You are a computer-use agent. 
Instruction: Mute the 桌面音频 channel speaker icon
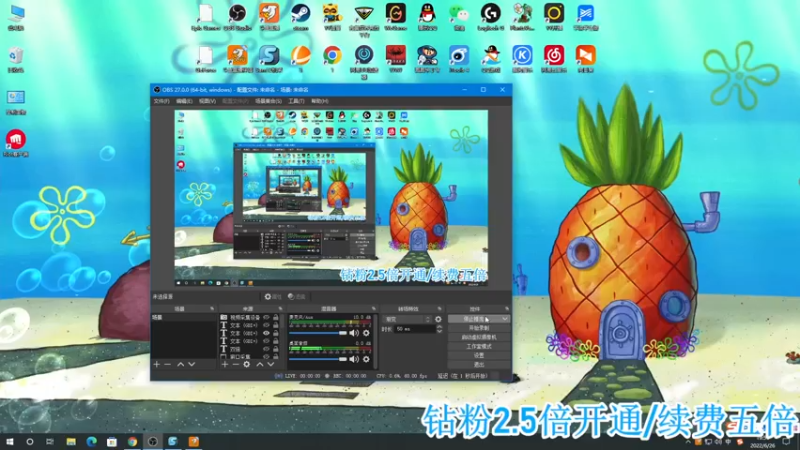[x=354, y=359]
